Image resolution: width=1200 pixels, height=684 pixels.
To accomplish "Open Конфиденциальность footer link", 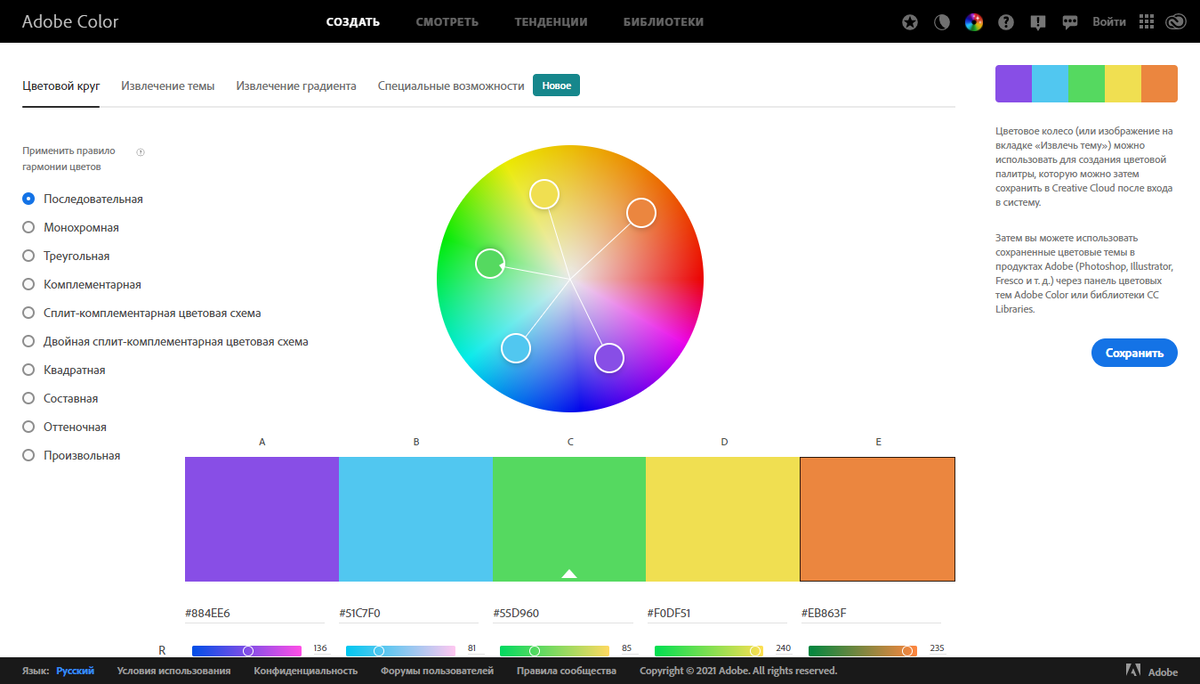I will tap(306, 671).
